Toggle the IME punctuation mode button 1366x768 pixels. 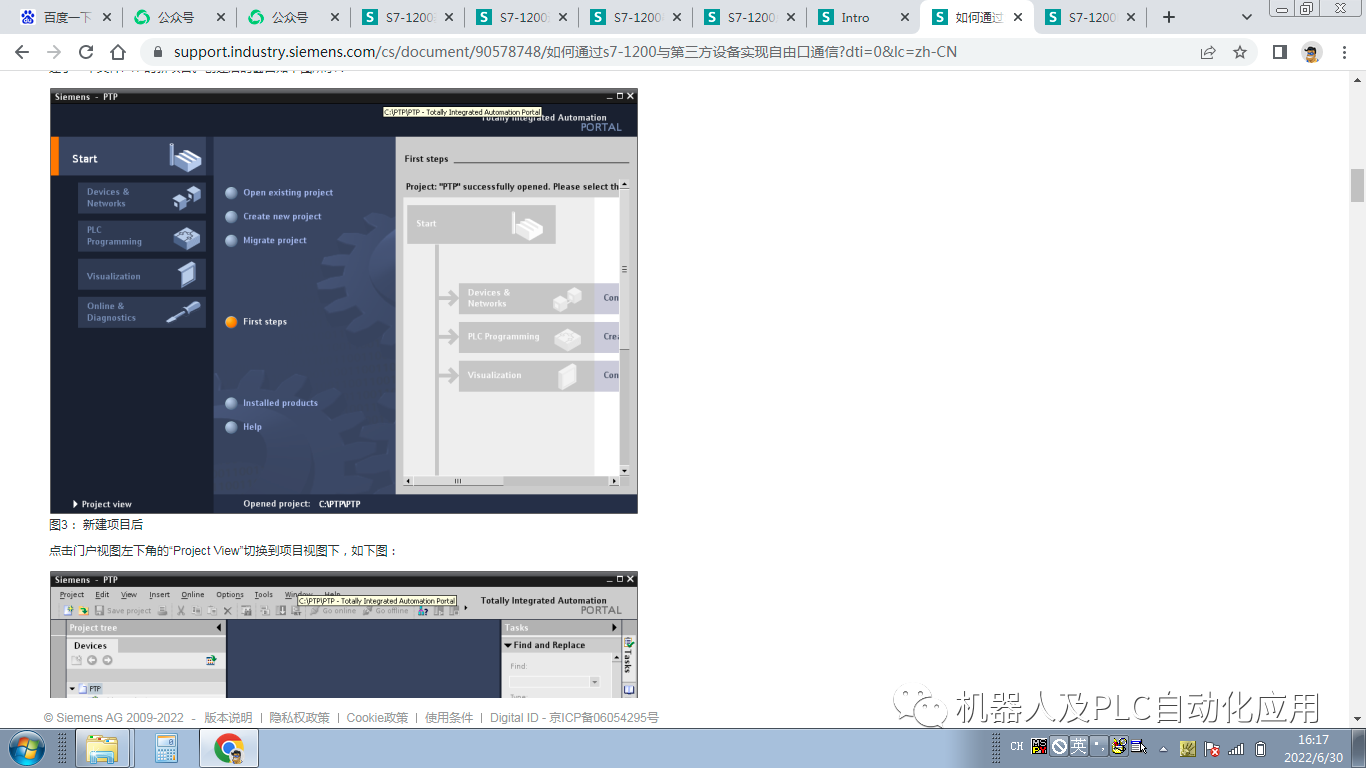1099,746
